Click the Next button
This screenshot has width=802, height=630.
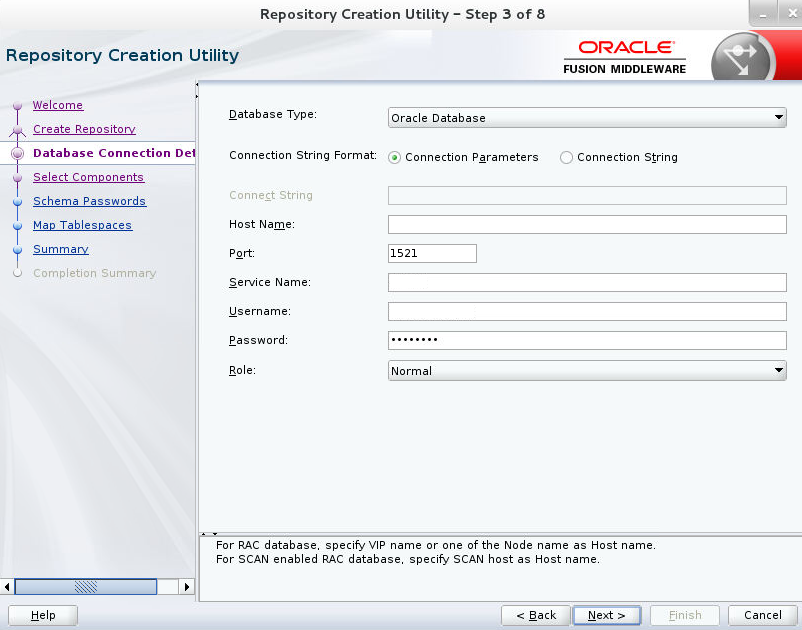point(607,615)
